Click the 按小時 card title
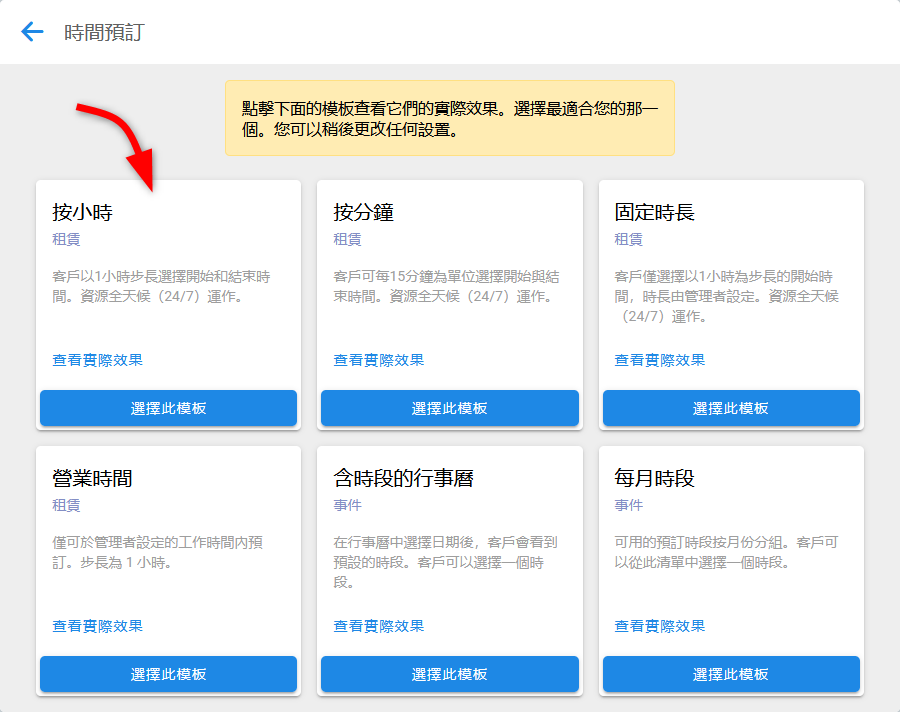 (82, 212)
